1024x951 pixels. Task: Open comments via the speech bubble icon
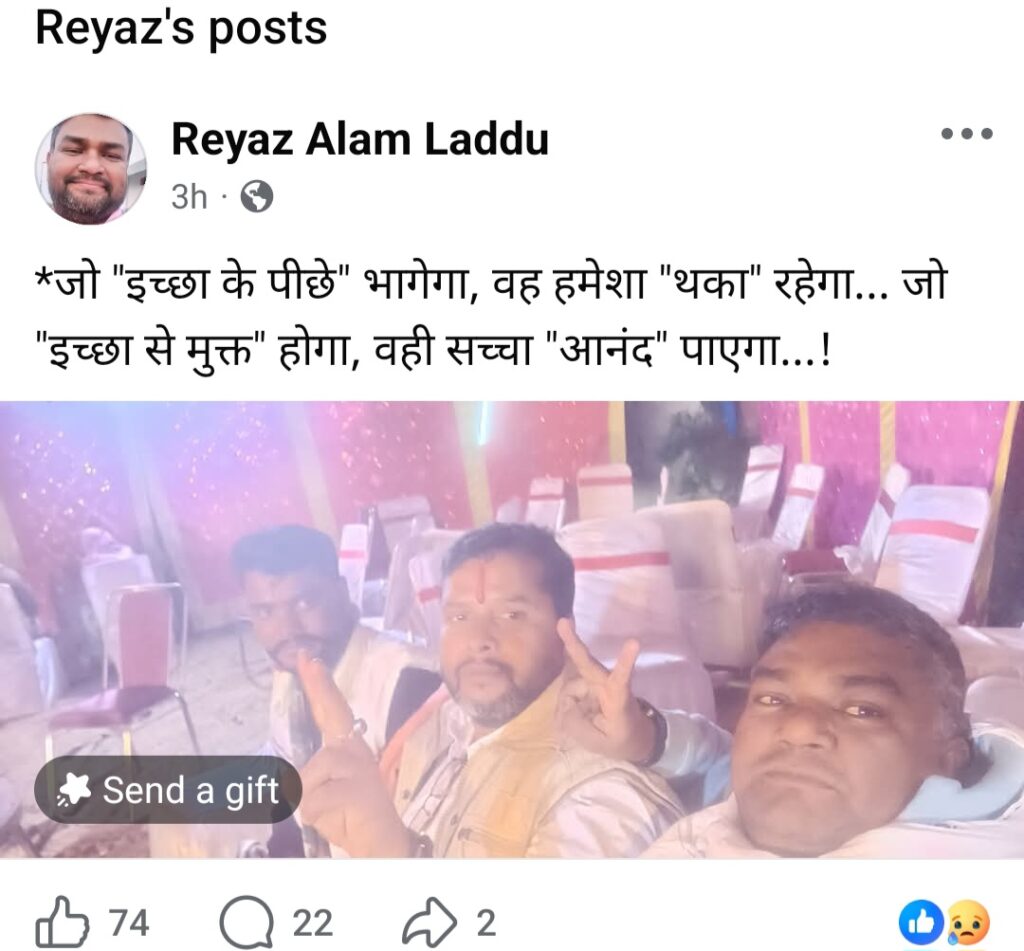pos(246,924)
